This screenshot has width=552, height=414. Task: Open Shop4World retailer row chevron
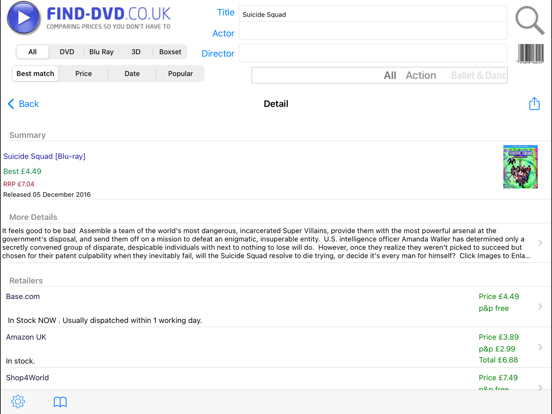coord(540,387)
